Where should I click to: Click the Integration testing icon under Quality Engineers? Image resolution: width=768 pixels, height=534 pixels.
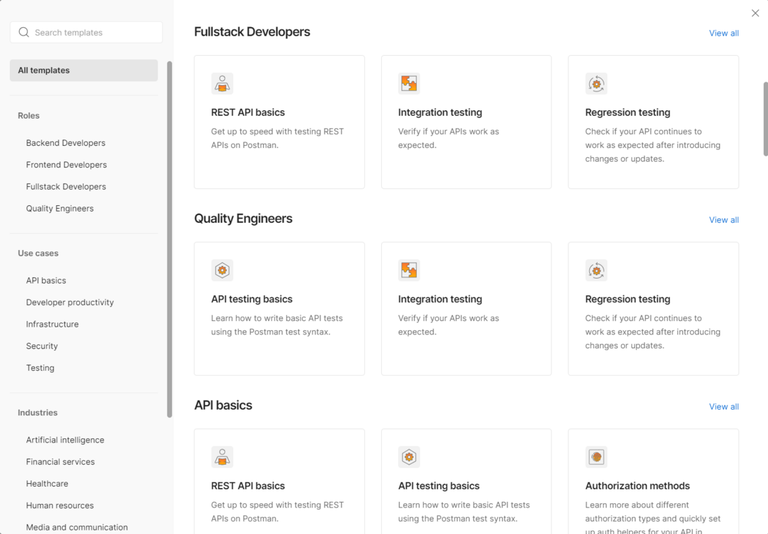point(409,270)
